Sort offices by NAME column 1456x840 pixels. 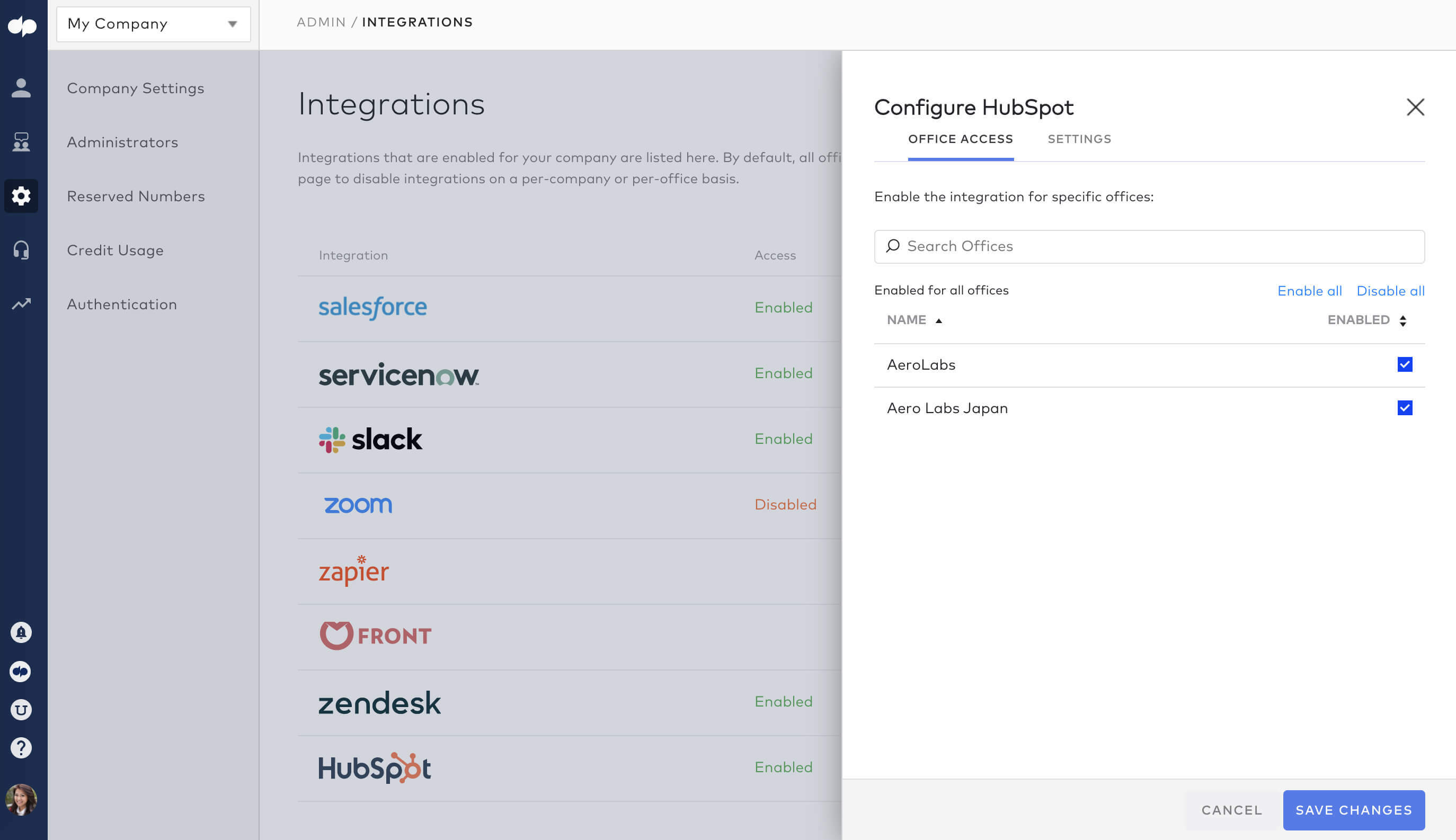[x=914, y=320]
